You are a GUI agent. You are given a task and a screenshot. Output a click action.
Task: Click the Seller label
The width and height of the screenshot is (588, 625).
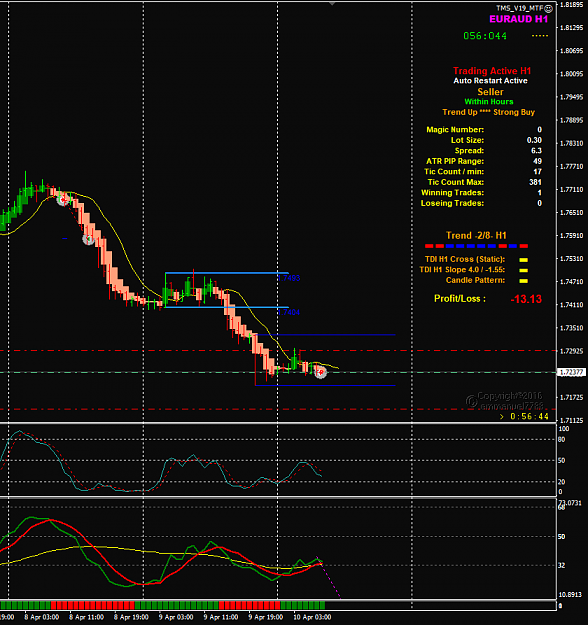tap(490, 92)
